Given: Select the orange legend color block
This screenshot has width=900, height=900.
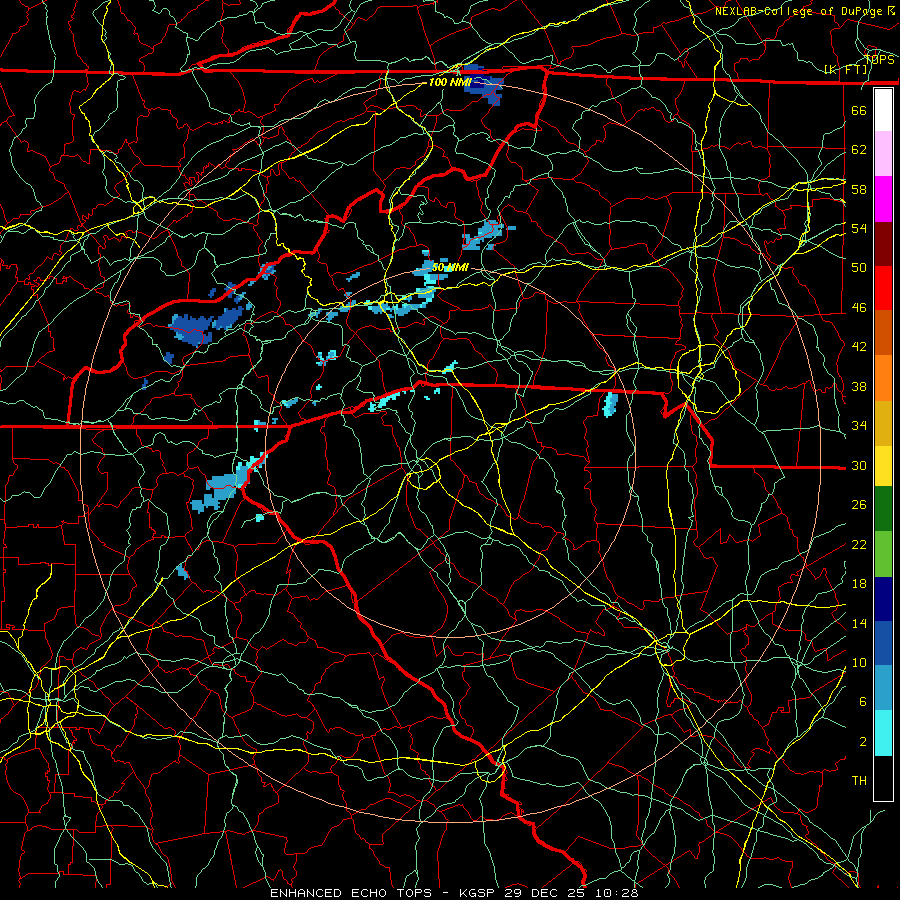Looking at the screenshot, I should [x=883, y=378].
